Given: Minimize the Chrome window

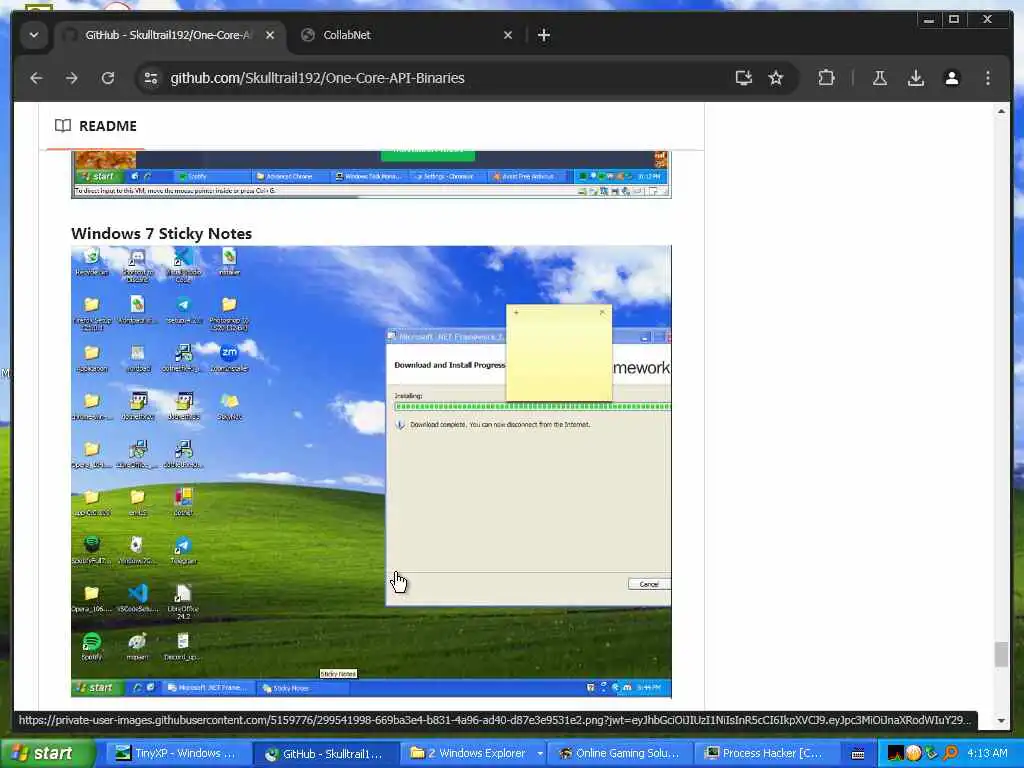Looking at the screenshot, I should (x=929, y=20).
